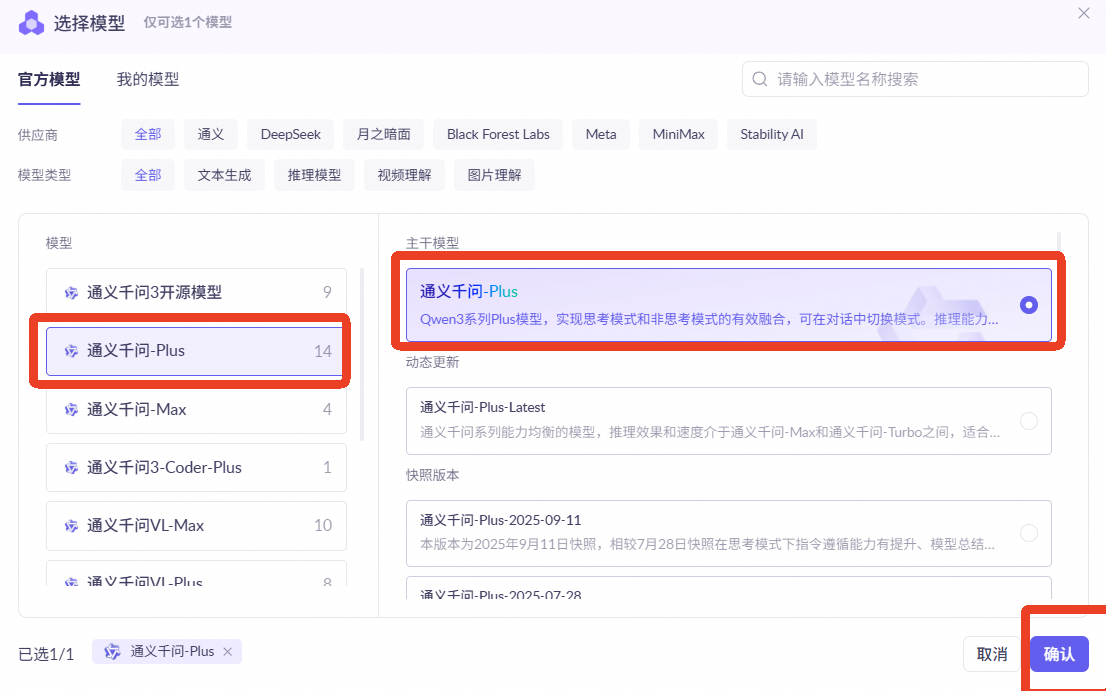Viewport: 1106px width, 691px height.
Task: Click the count 10 next to 通义千问VL-Max
Action: pos(323,526)
